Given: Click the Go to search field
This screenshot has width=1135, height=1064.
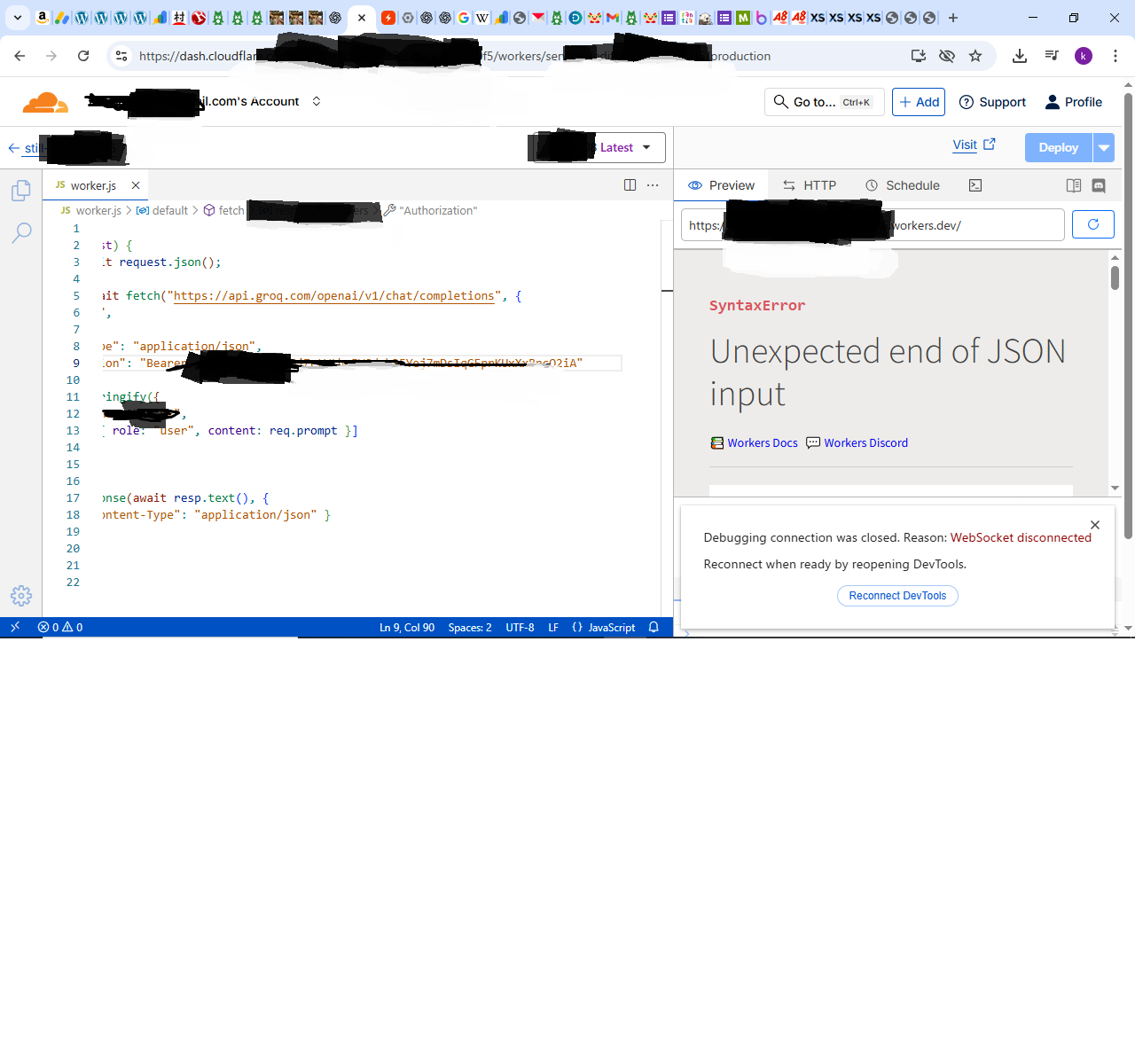Looking at the screenshot, I should click(824, 102).
